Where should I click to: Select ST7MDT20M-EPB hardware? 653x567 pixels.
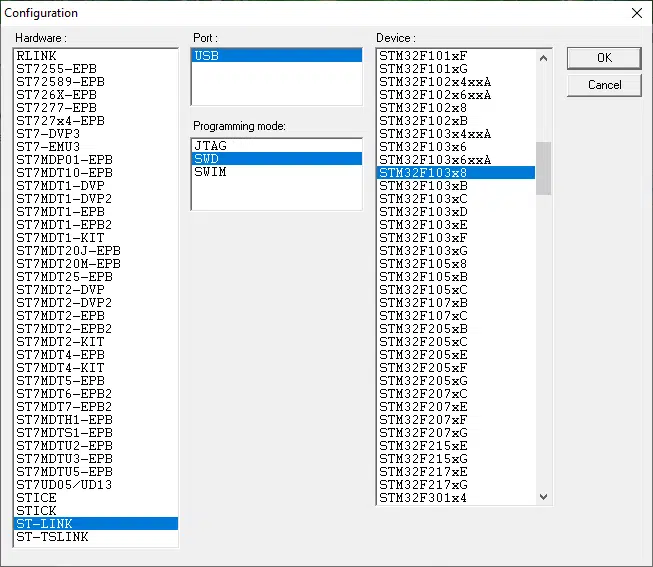96,264
